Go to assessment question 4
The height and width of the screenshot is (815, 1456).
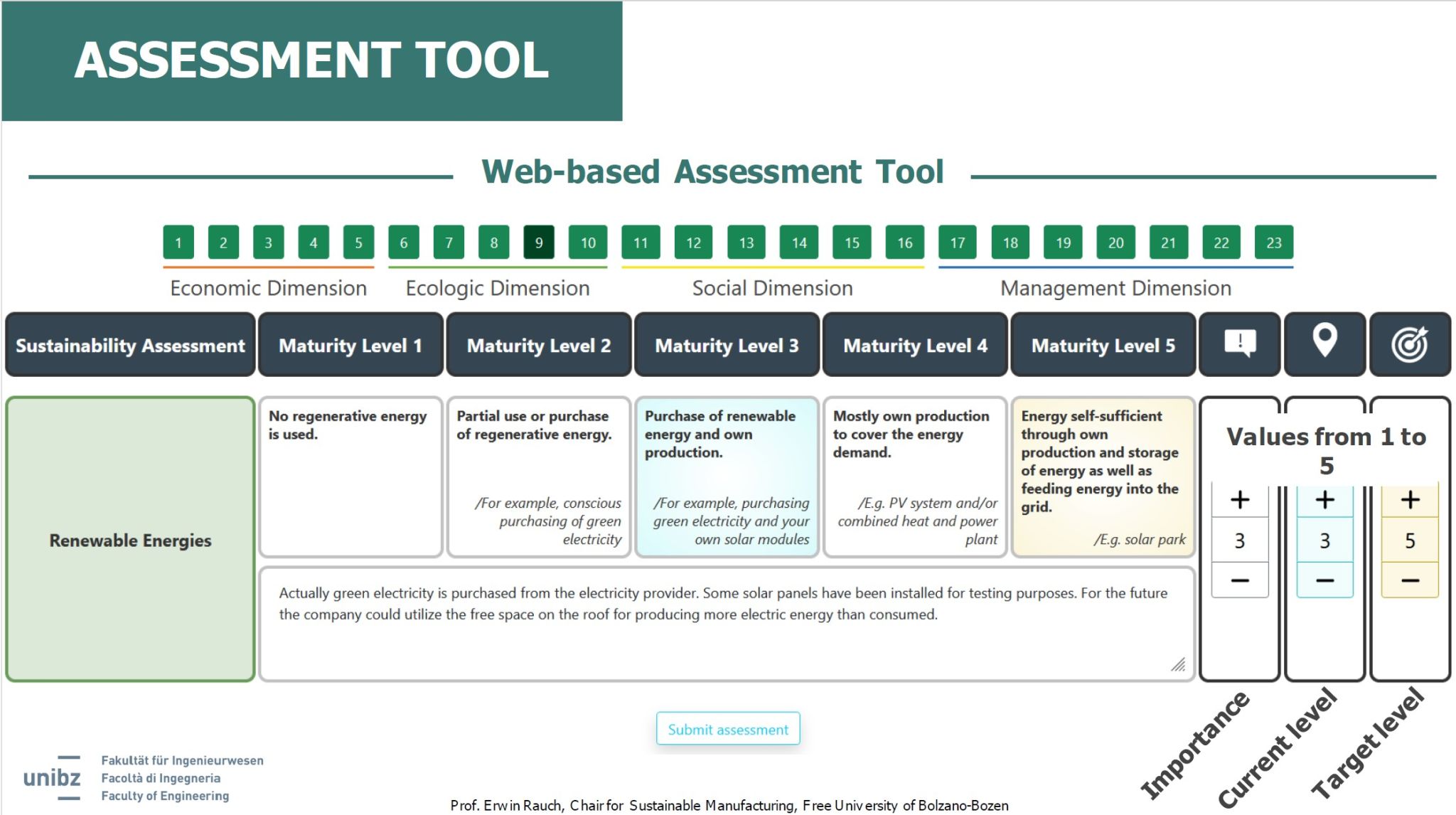point(314,243)
